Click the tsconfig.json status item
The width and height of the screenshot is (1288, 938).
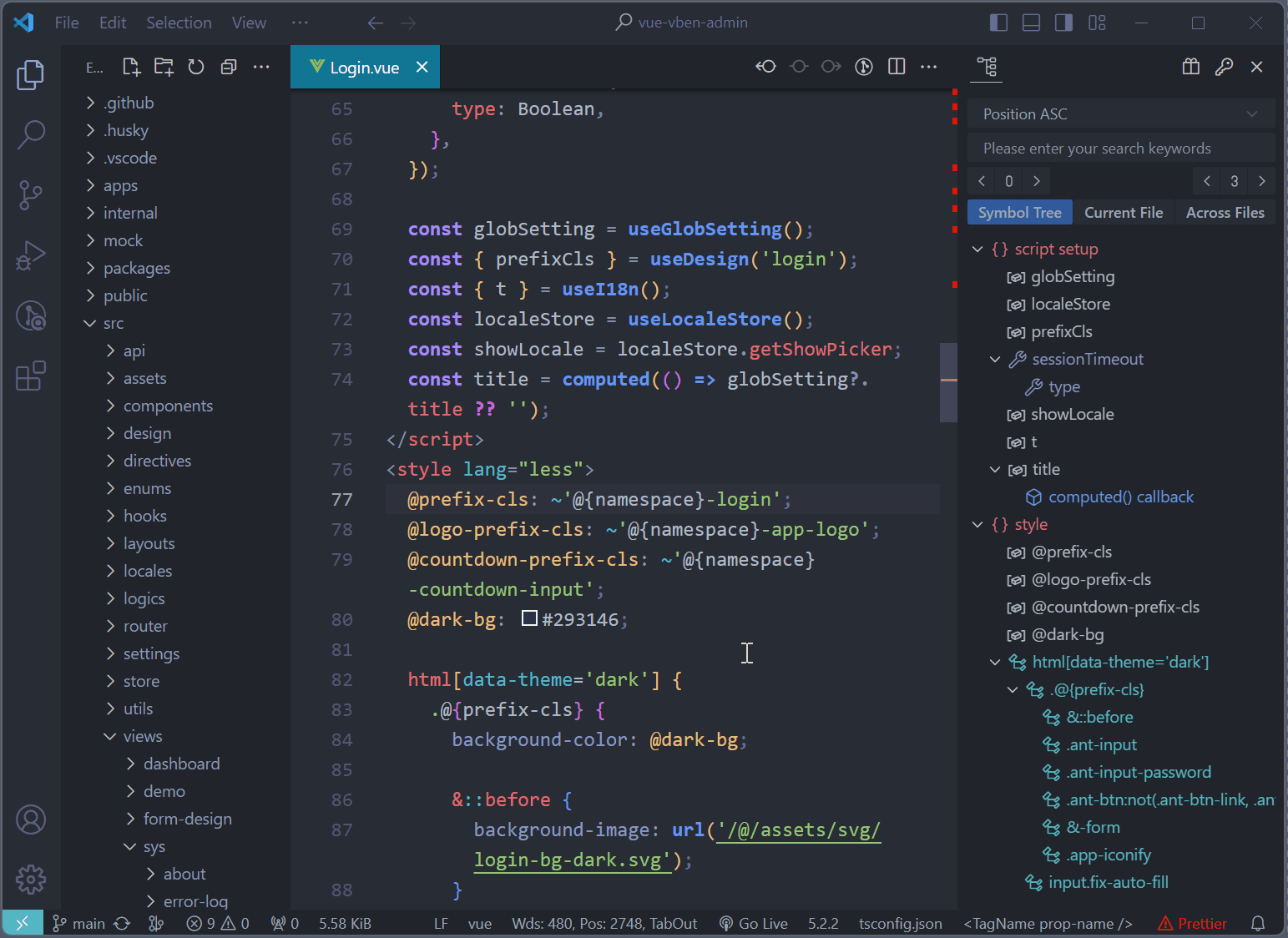tap(900, 923)
